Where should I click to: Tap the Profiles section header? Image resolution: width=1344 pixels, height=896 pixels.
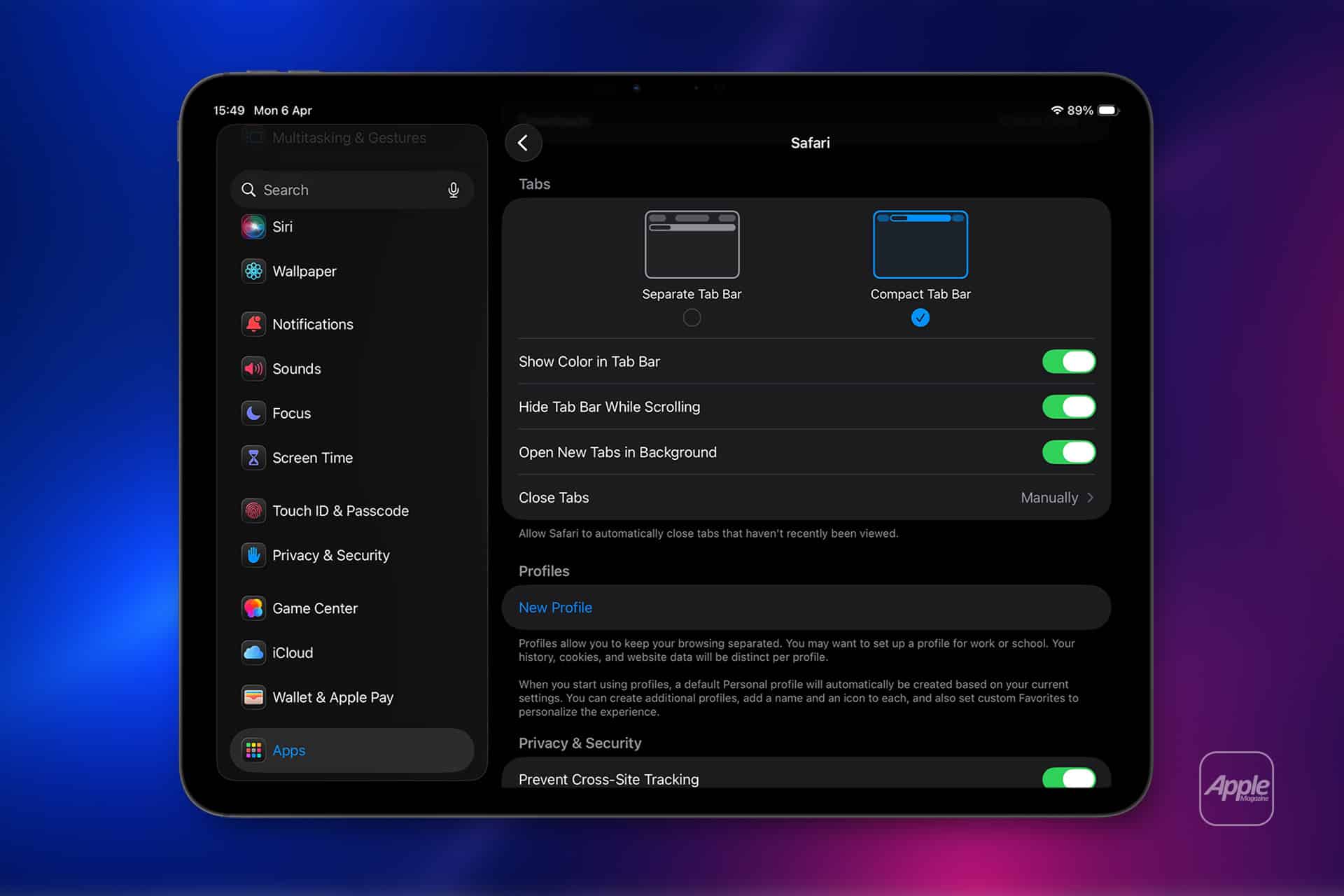[x=544, y=571]
